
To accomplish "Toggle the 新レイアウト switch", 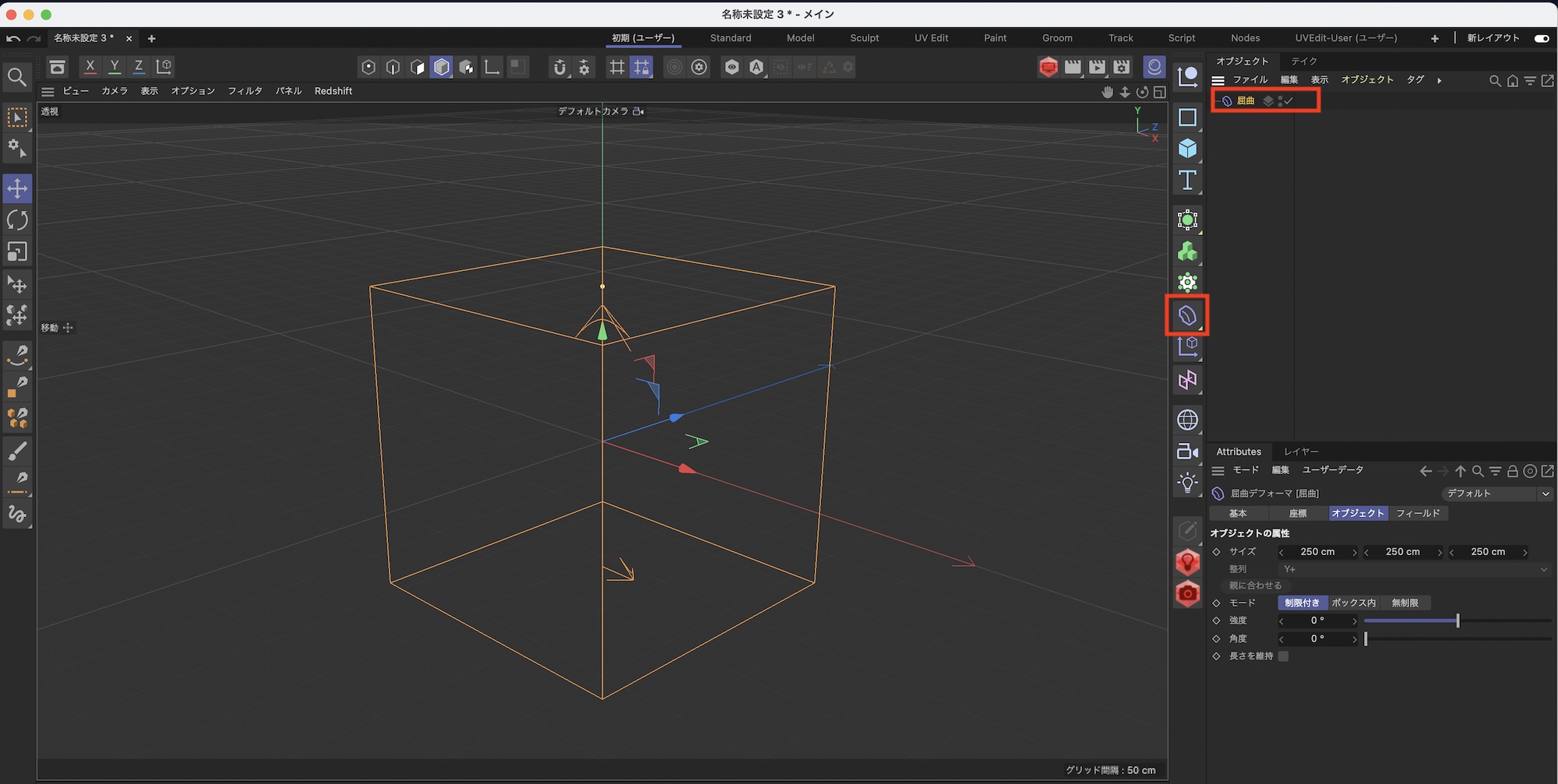I will point(1541,38).
